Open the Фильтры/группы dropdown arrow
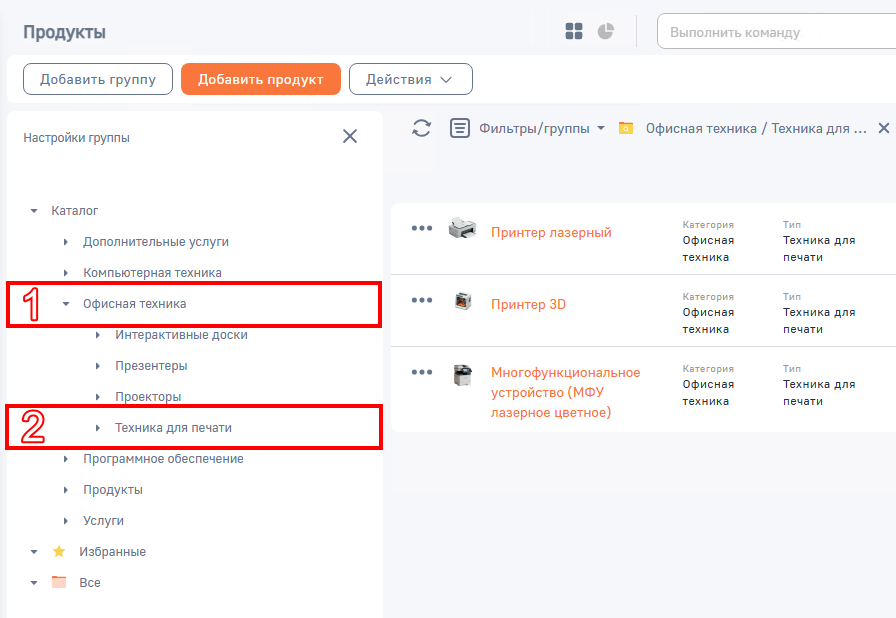Image resolution: width=896 pixels, height=618 pixels. pos(601,129)
